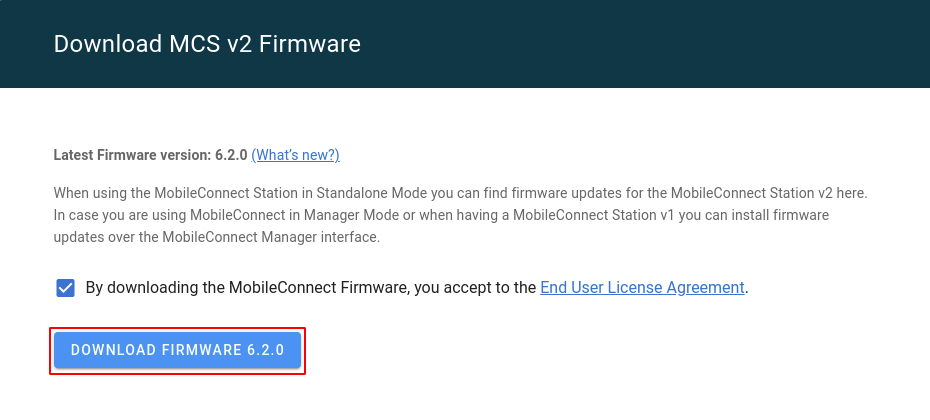
Task: Open the What's new? link
Action: [x=295, y=155]
